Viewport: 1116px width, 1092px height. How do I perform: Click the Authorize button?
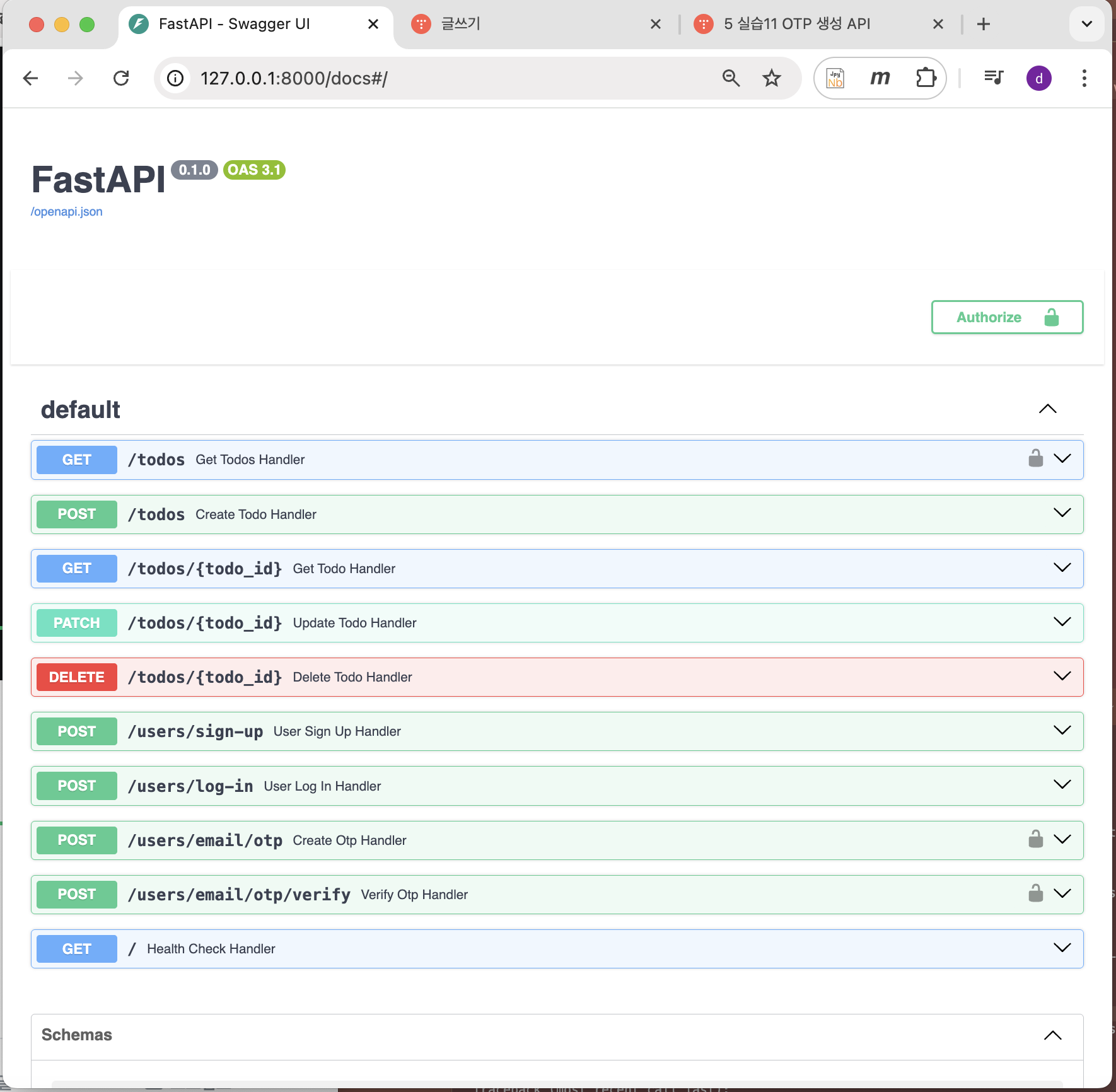pos(1007,317)
